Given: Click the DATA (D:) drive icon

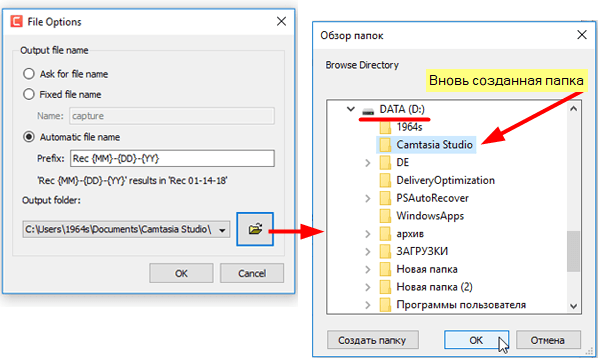Looking at the screenshot, I should coord(368,111).
